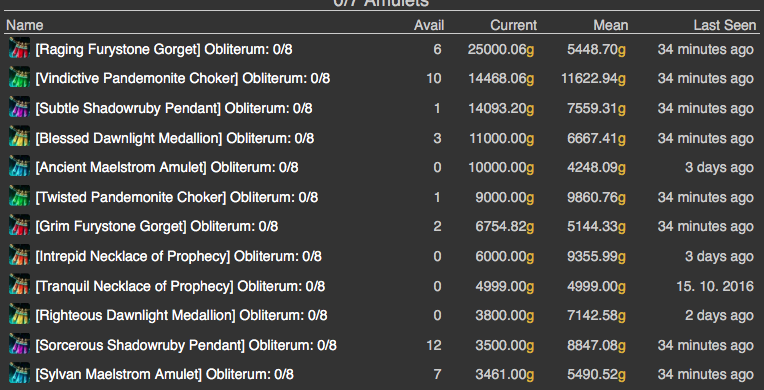Open the Tranquil Necklace of Prophecy link
764x390 pixels.
(x=134, y=286)
